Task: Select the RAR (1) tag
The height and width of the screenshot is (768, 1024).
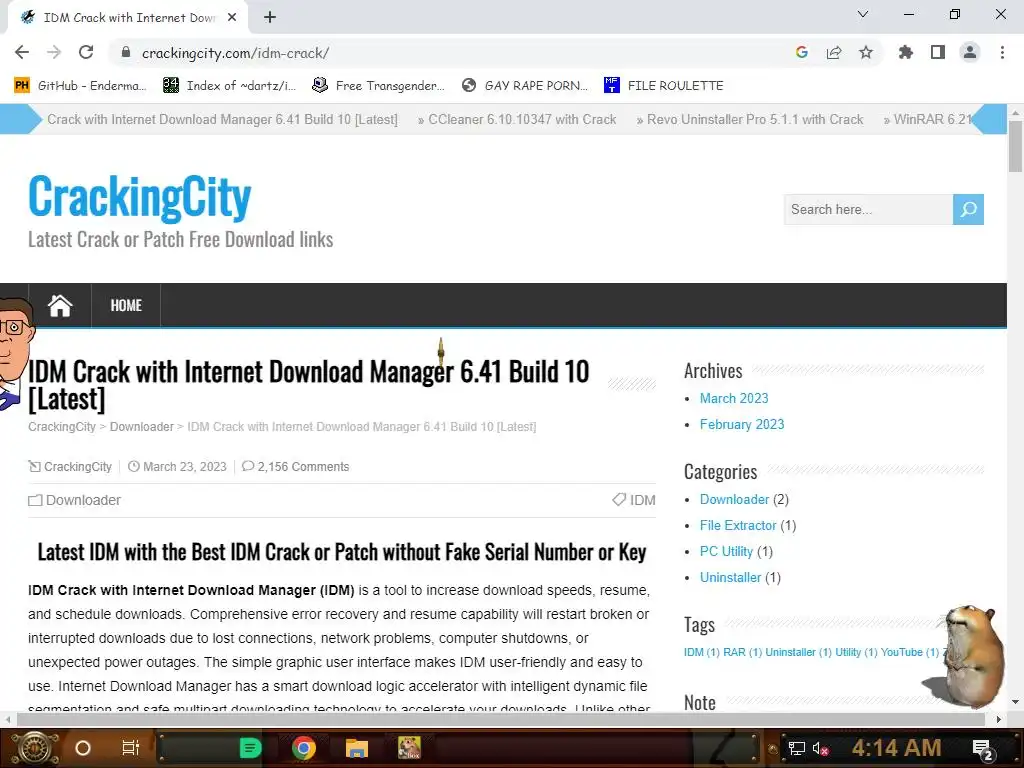Action: click(x=743, y=652)
